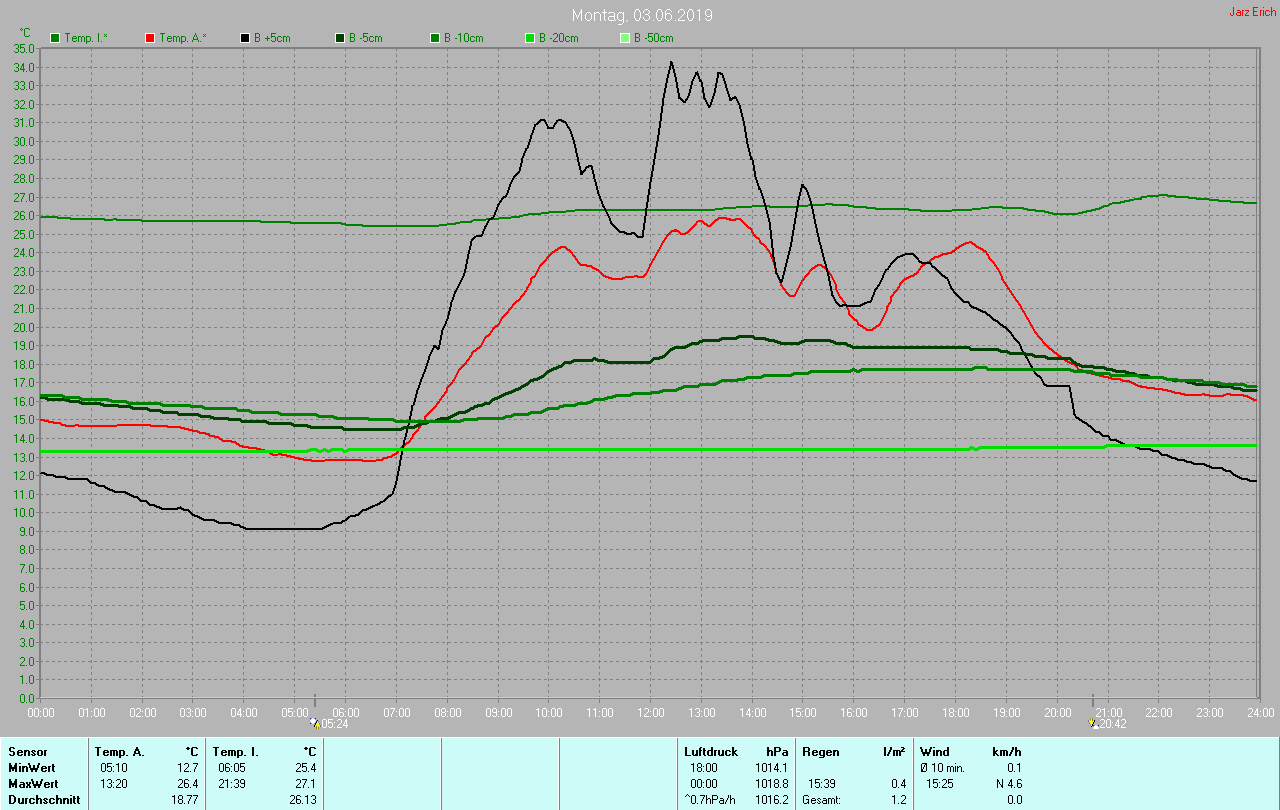
Task: Click the average pressure value '1016.2'
Action: coord(771,799)
